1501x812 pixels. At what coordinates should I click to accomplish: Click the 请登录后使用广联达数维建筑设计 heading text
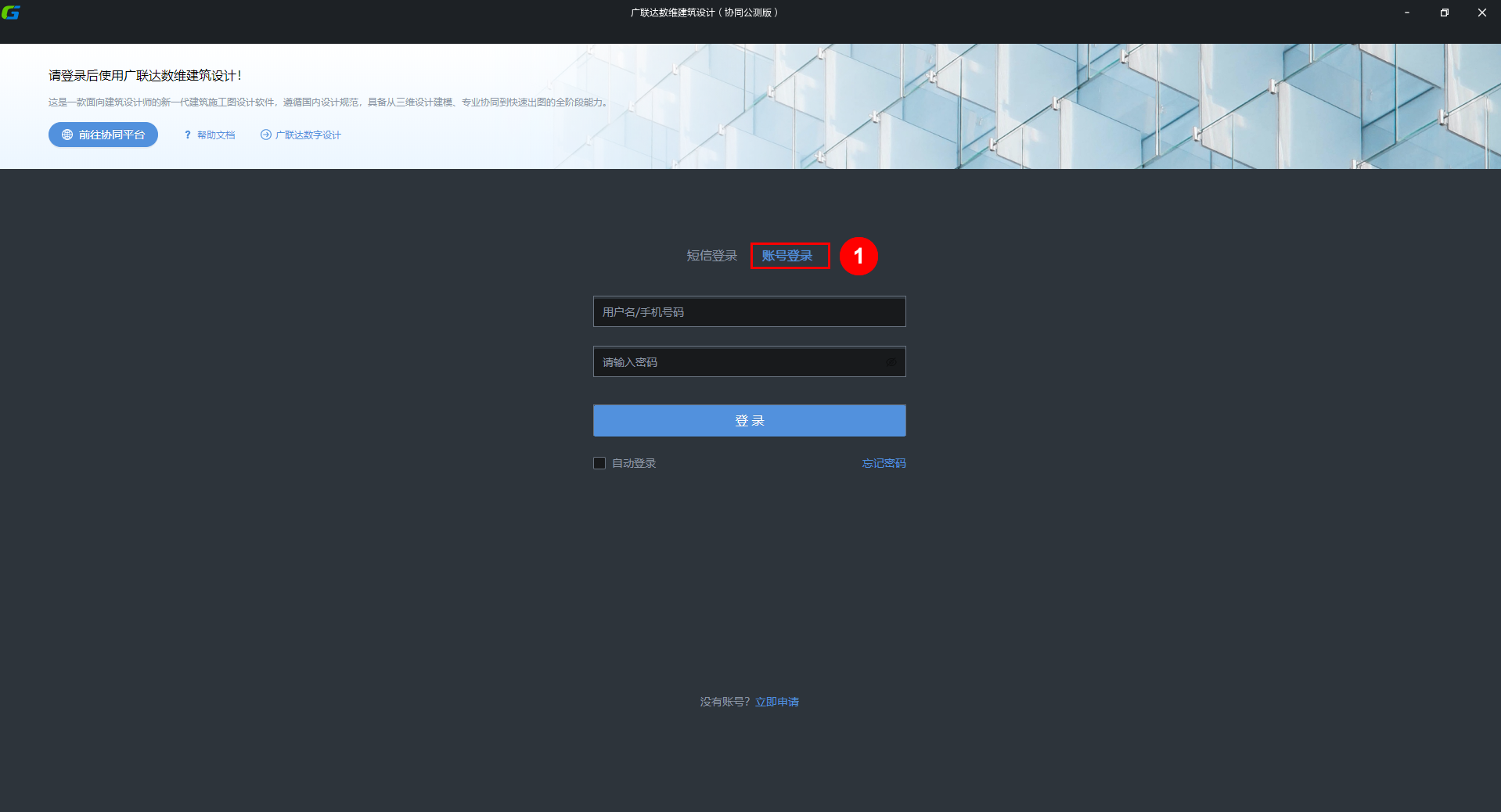(x=146, y=75)
